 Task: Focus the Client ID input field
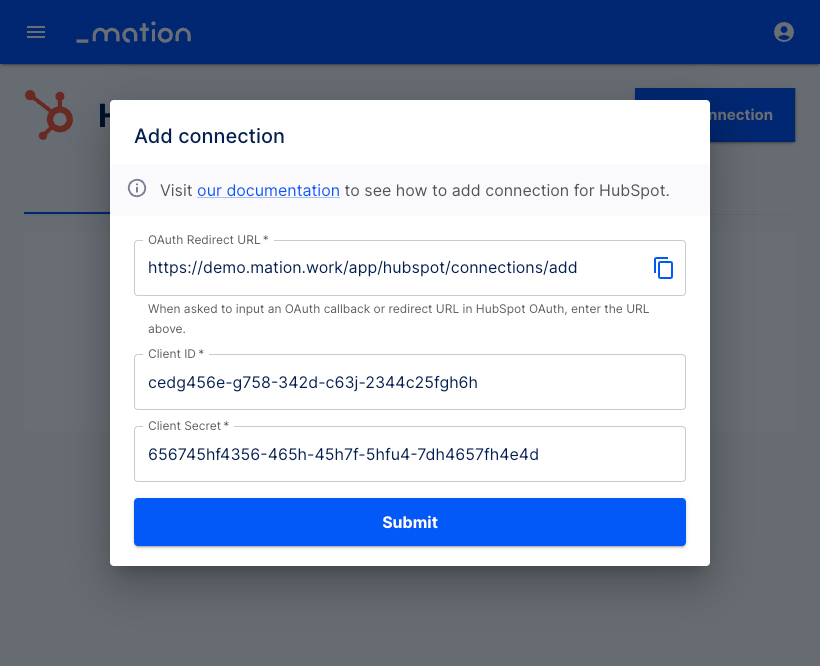click(x=409, y=382)
